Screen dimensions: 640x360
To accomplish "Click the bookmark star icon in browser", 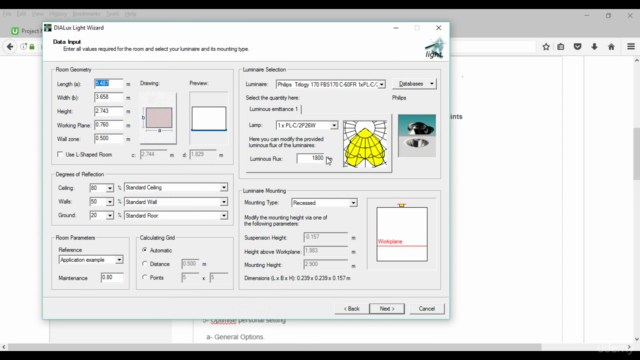I will click(546, 47).
